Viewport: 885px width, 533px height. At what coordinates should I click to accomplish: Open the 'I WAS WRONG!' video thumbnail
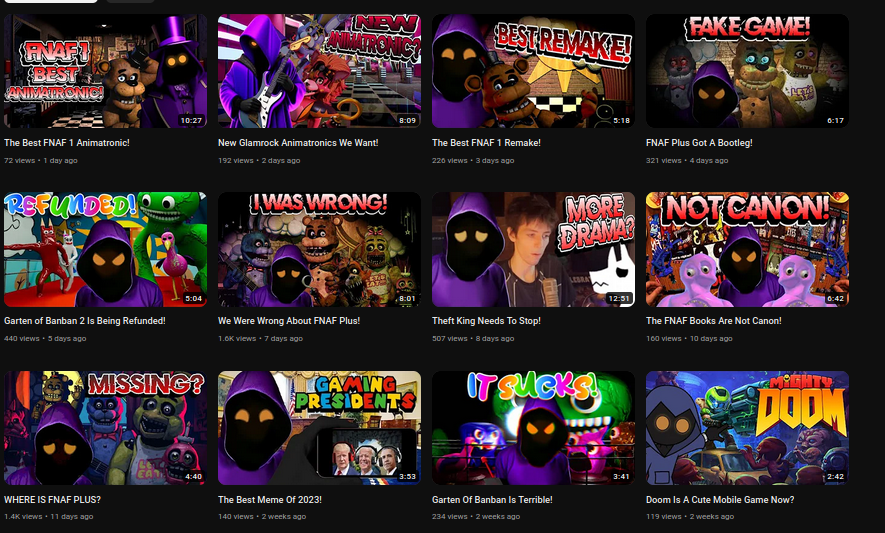click(319, 249)
